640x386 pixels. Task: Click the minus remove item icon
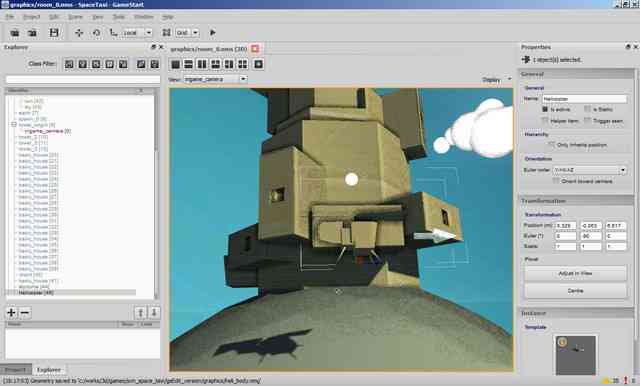(25, 313)
